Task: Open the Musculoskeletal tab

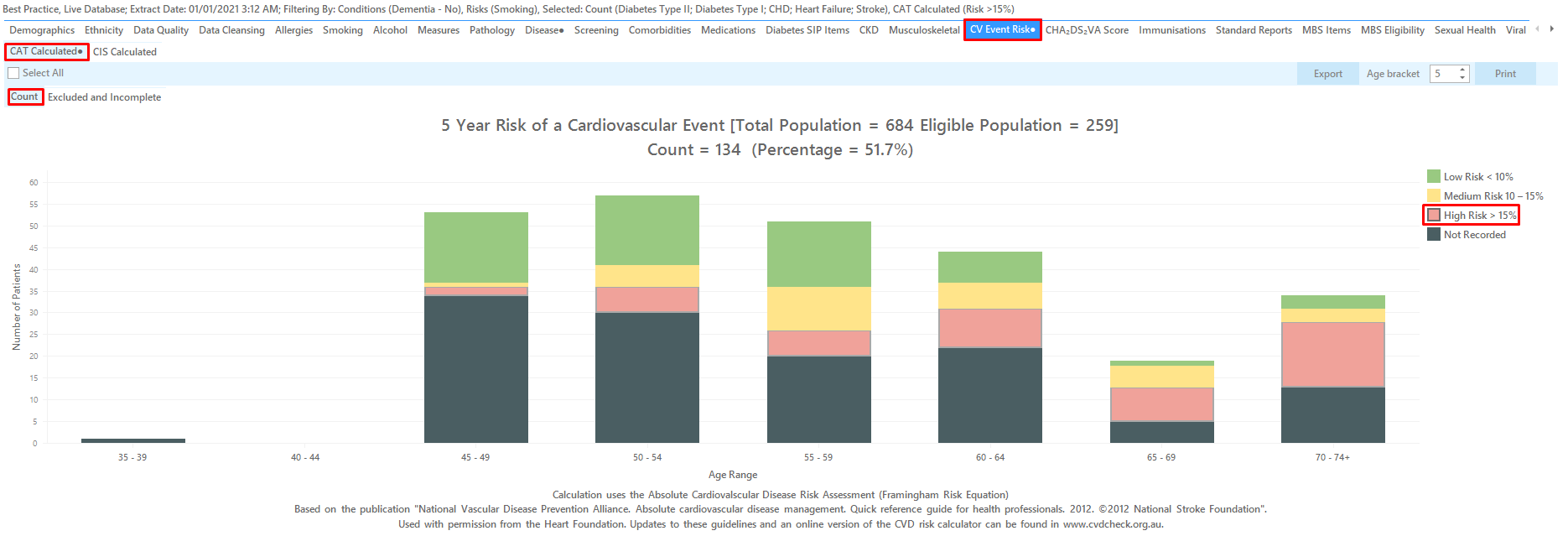Action: (x=924, y=30)
